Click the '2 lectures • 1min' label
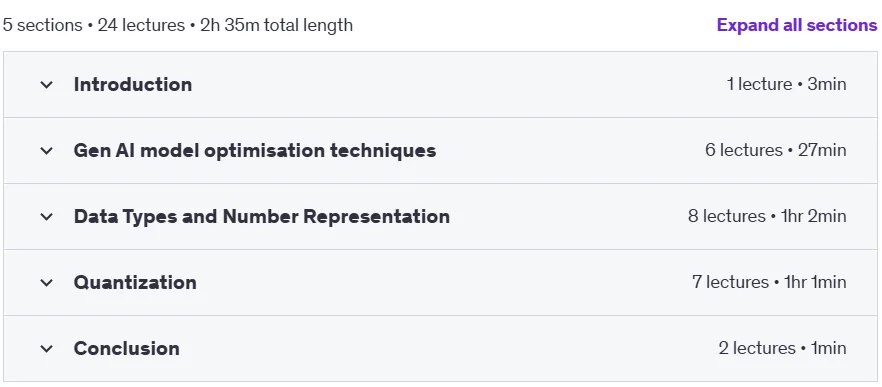 point(782,348)
